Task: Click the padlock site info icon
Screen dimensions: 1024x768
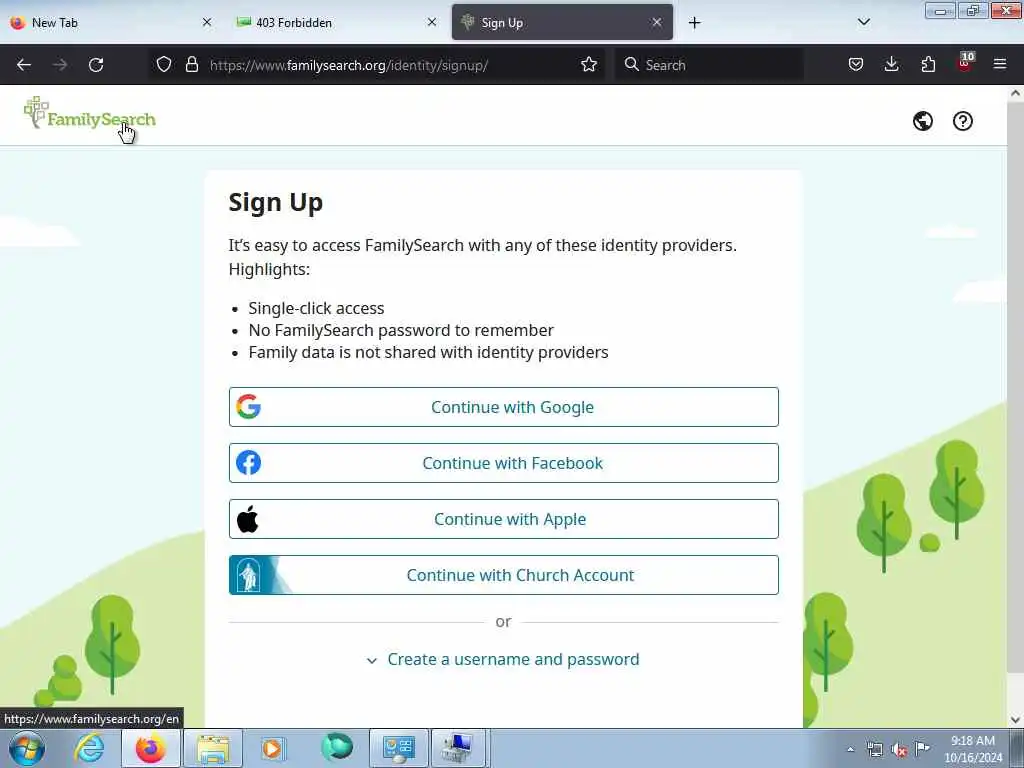Action: click(x=191, y=64)
